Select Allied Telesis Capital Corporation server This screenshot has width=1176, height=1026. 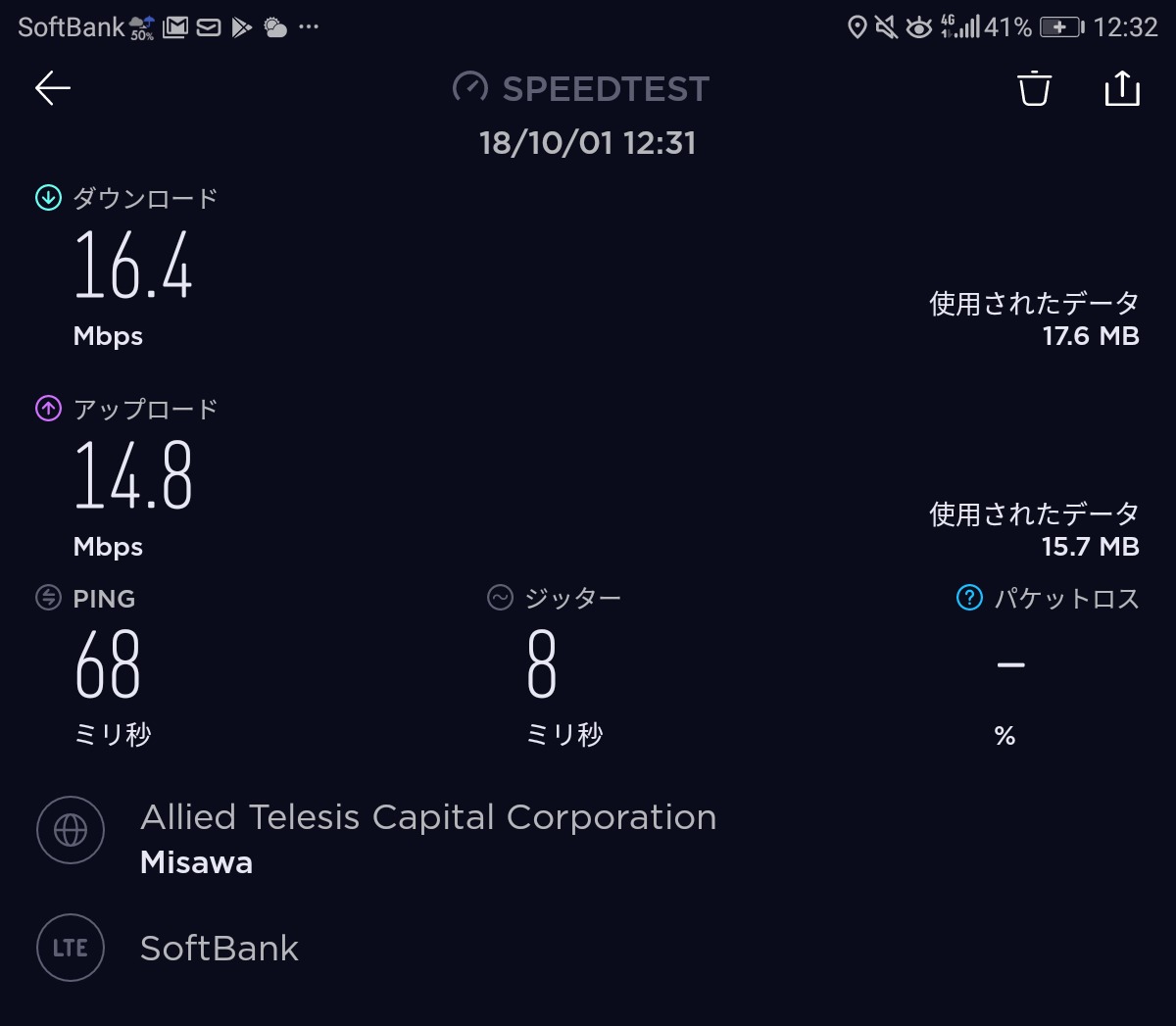[428, 818]
